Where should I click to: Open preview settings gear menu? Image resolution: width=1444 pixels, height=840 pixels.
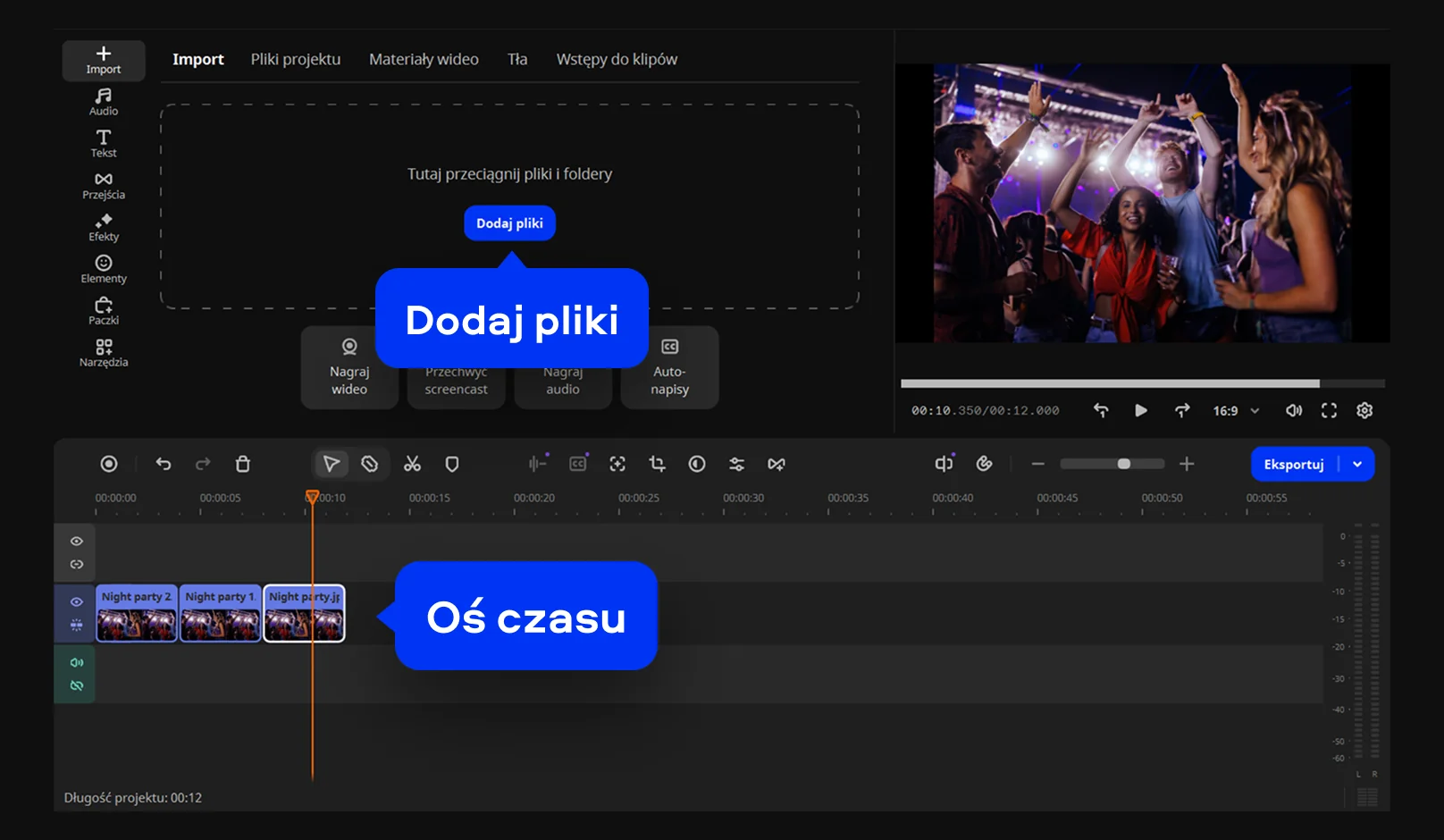pyautogui.click(x=1364, y=410)
